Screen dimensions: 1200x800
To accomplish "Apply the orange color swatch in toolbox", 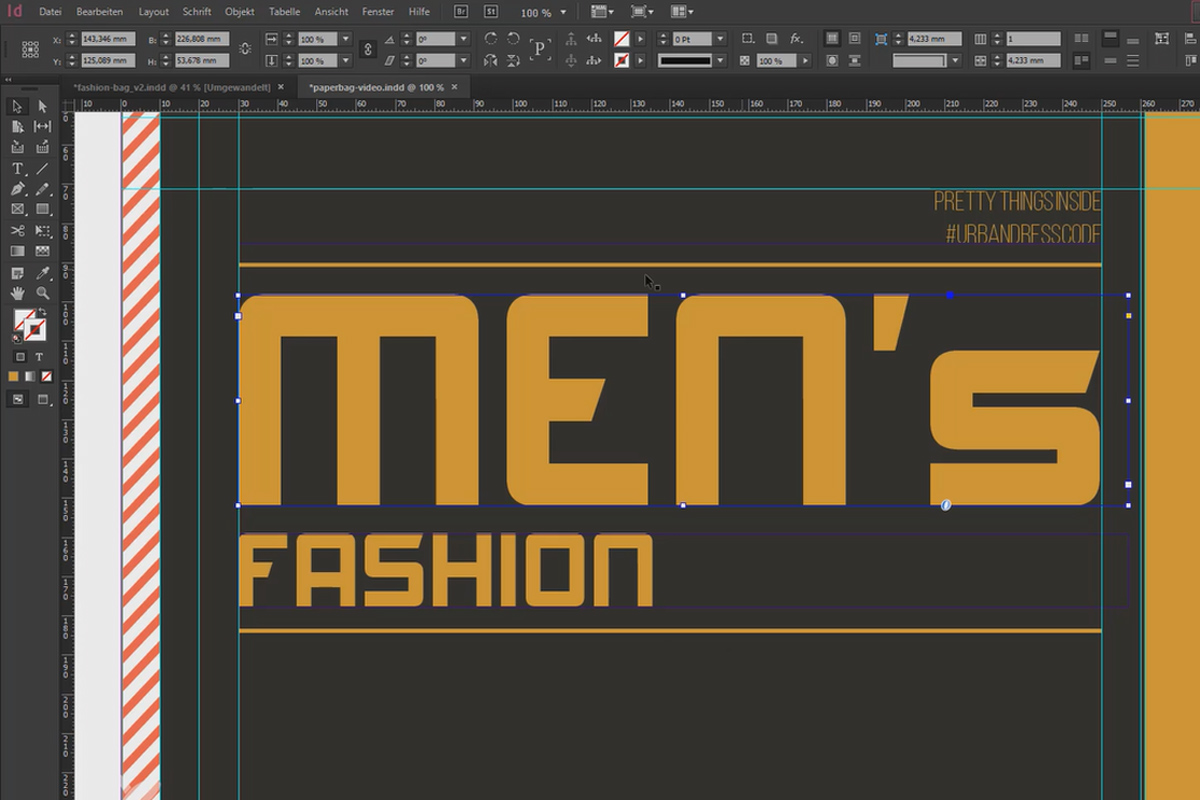I will [x=14, y=377].
